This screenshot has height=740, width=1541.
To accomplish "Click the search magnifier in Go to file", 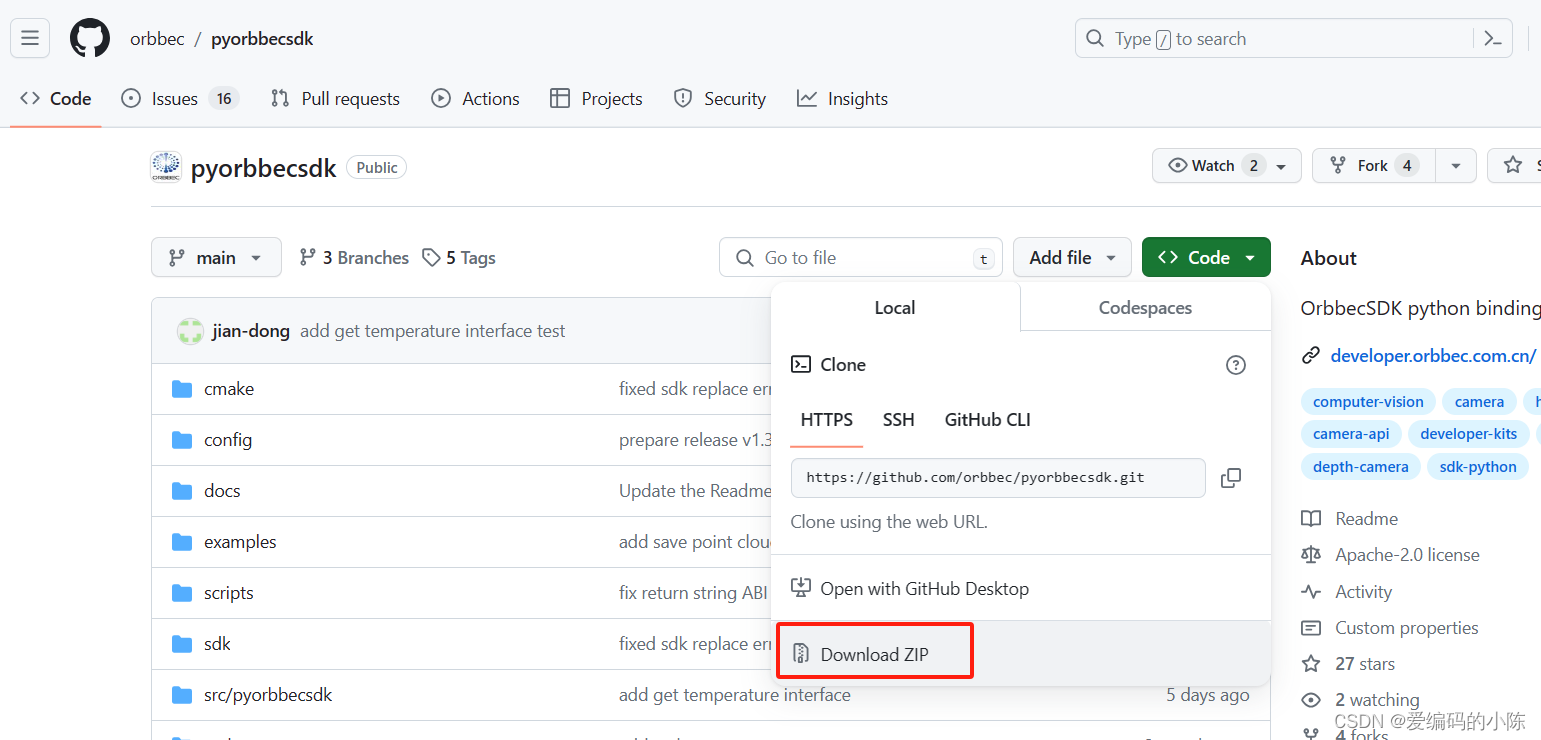I will pos(744,258).
